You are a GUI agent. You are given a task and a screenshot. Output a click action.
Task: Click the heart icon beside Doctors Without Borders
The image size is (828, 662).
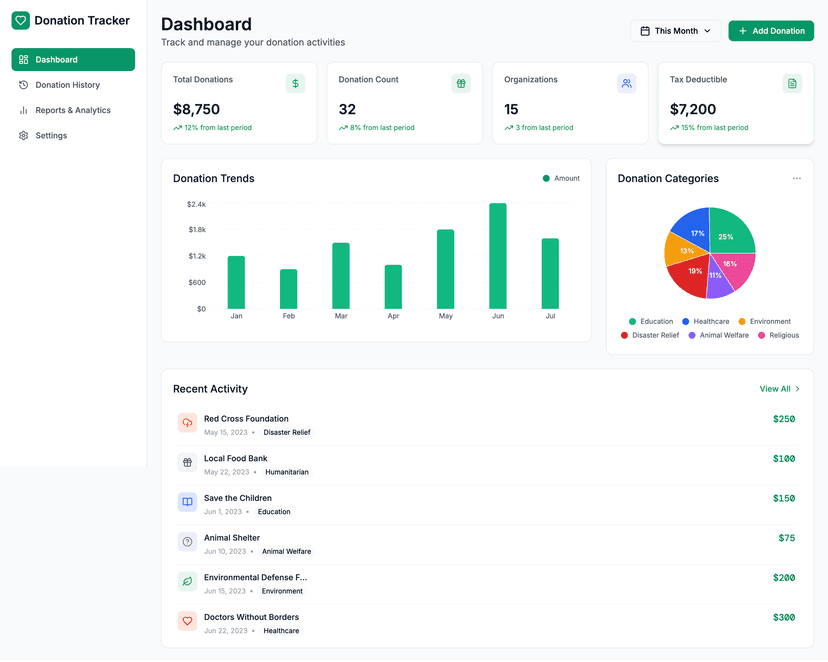pyautogui.click(x=187, y=621)
